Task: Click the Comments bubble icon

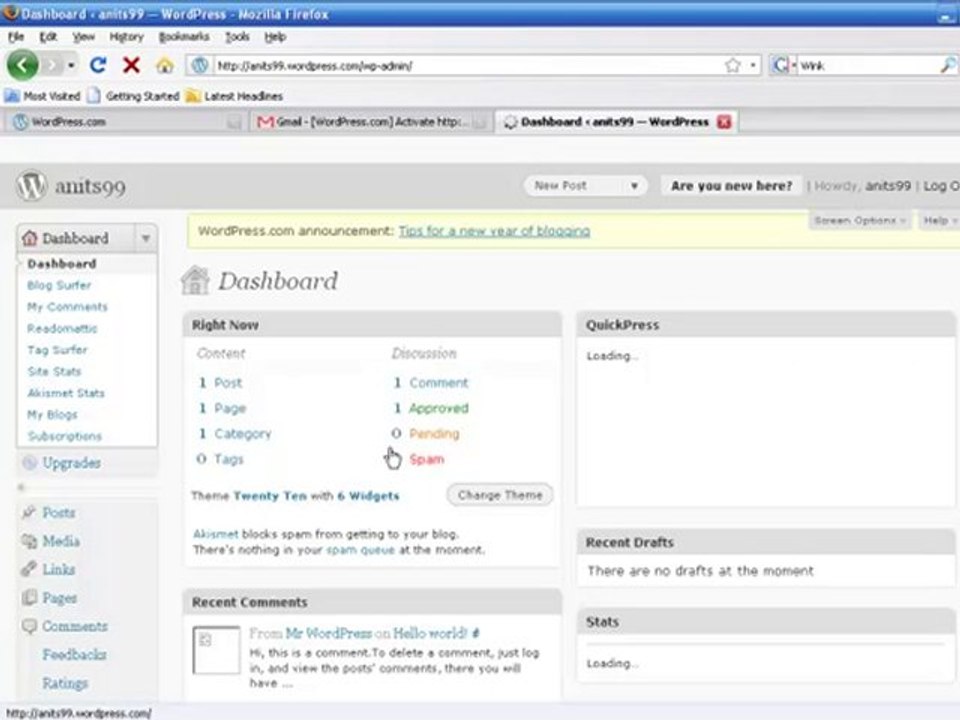Action: (x=29, y=626)
